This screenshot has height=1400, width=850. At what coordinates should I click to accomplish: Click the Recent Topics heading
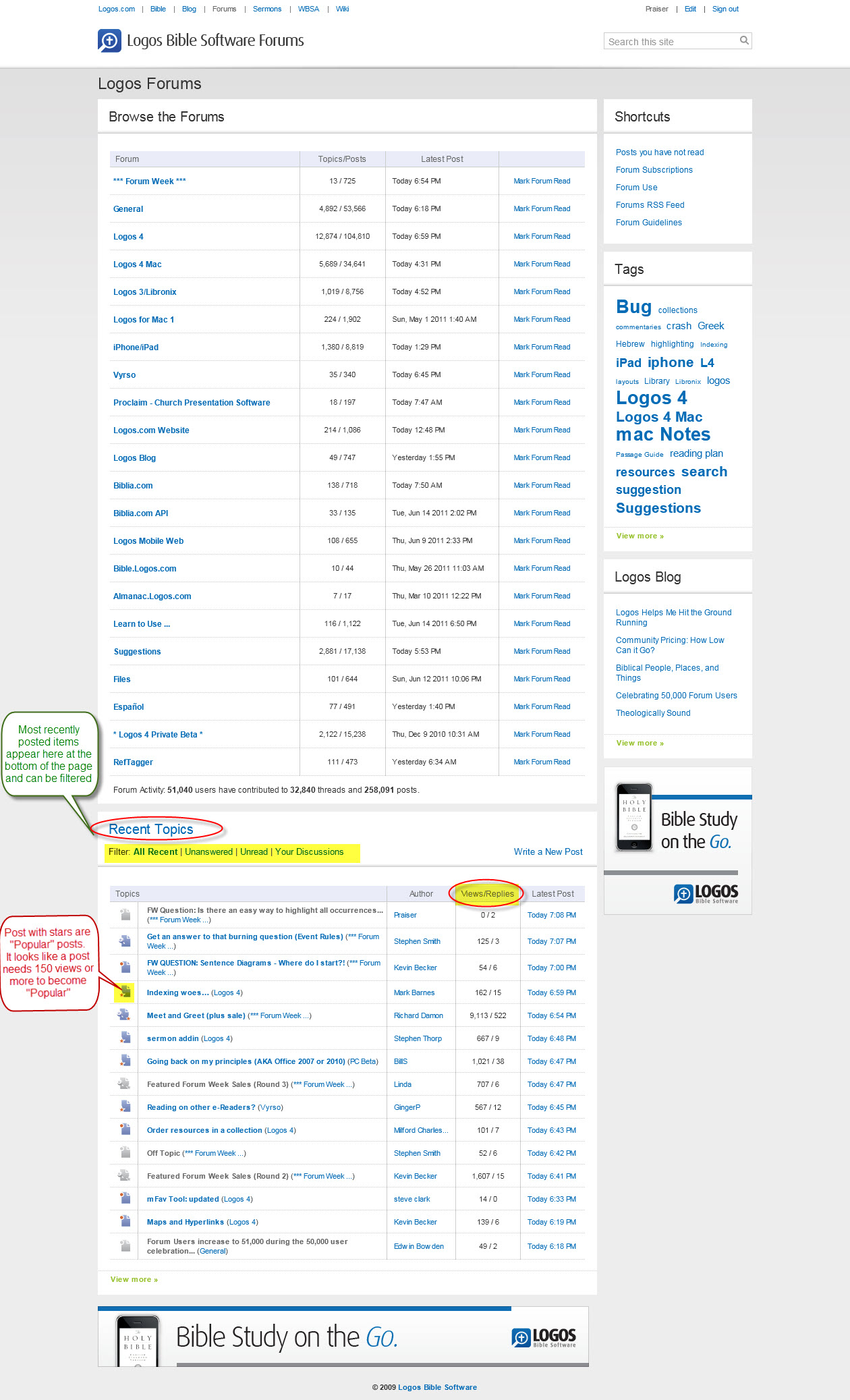coord(150,829)
